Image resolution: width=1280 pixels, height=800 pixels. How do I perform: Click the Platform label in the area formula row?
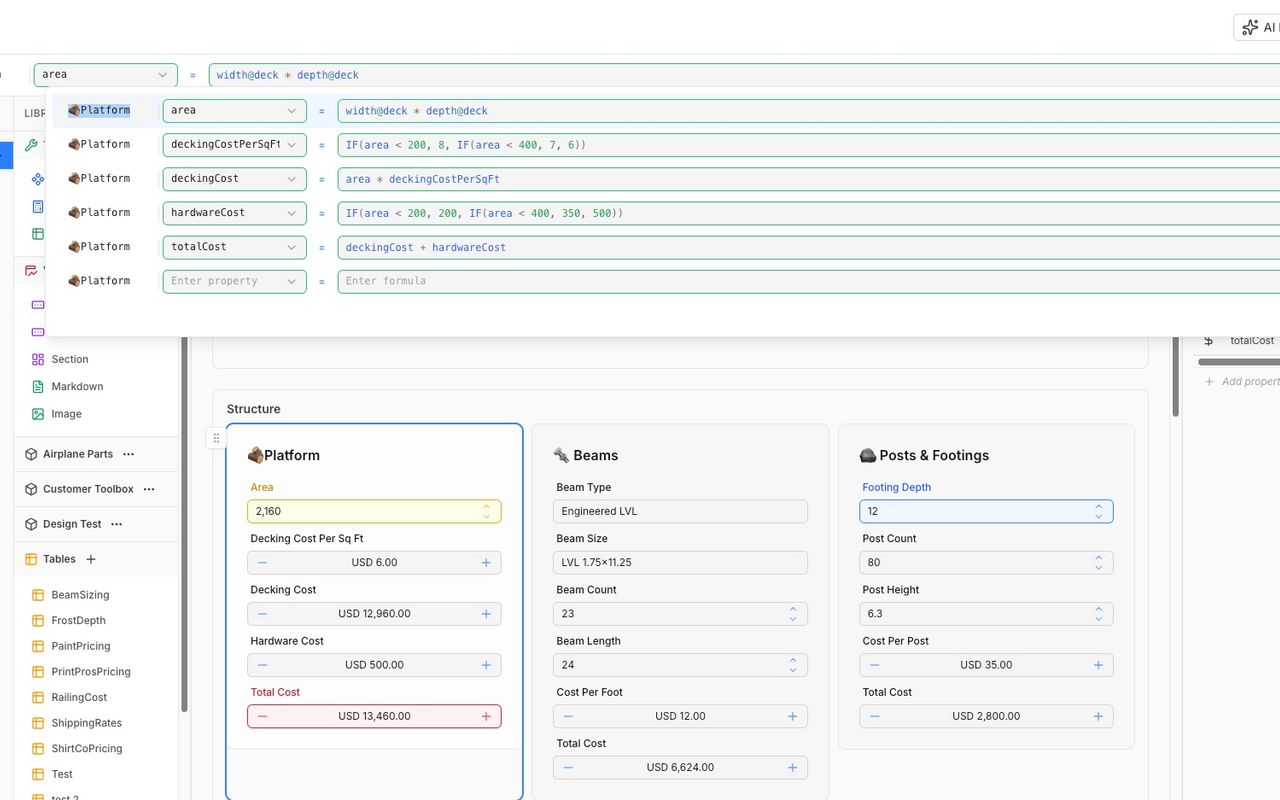[99, 111]
